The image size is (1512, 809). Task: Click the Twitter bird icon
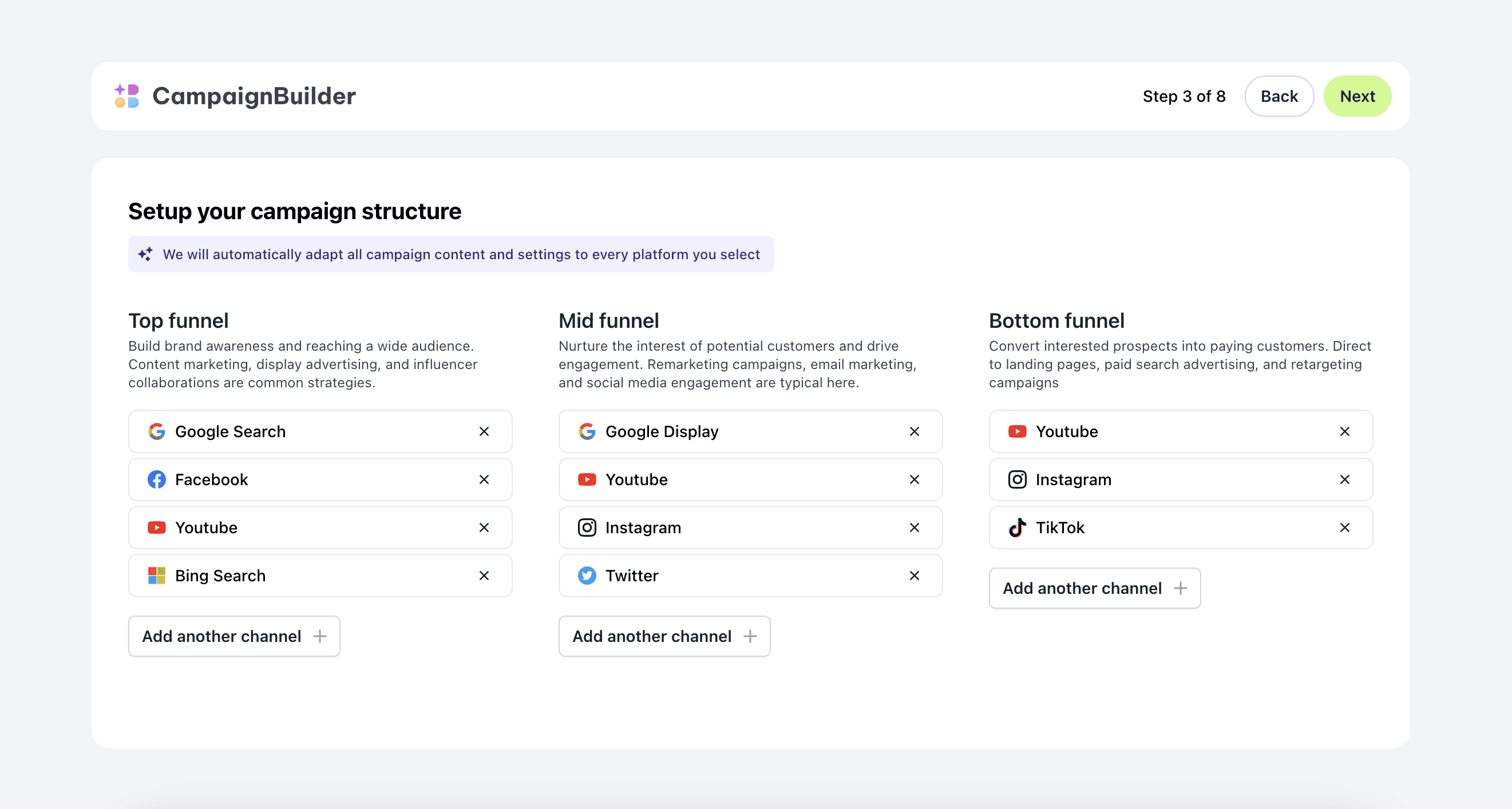pos(587,576)
